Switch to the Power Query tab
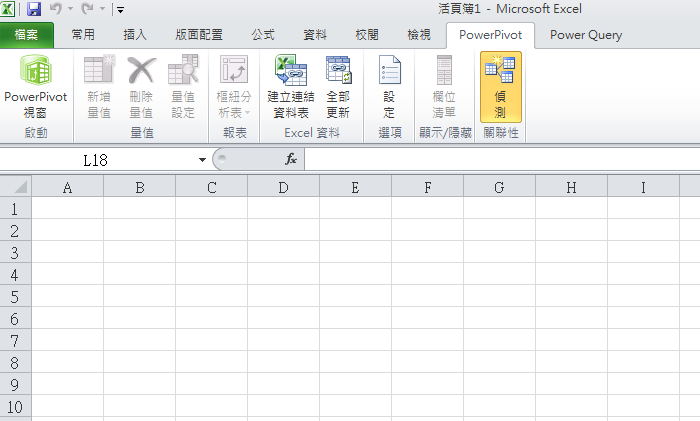The image size is (700, 421). (586, 35)
